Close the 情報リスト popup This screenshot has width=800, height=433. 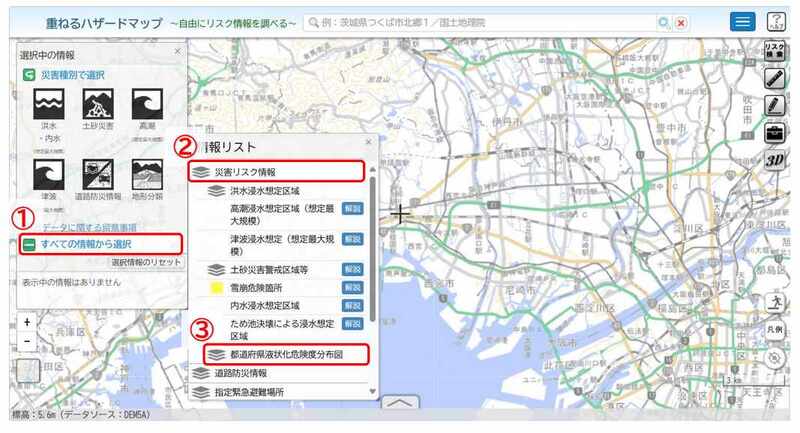coord(369,142)
